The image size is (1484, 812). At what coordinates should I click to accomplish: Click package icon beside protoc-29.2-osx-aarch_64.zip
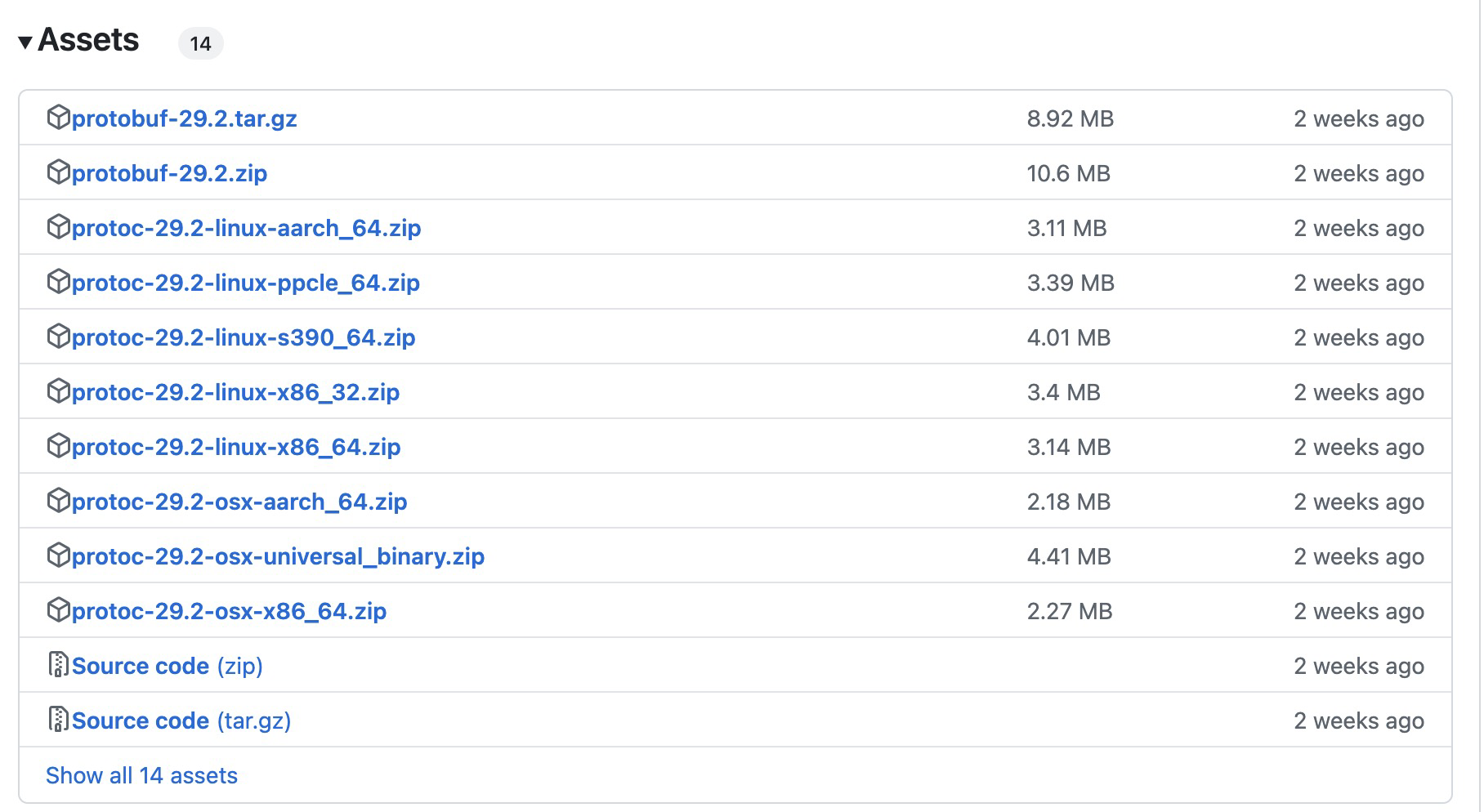click(x=58, y=501)
